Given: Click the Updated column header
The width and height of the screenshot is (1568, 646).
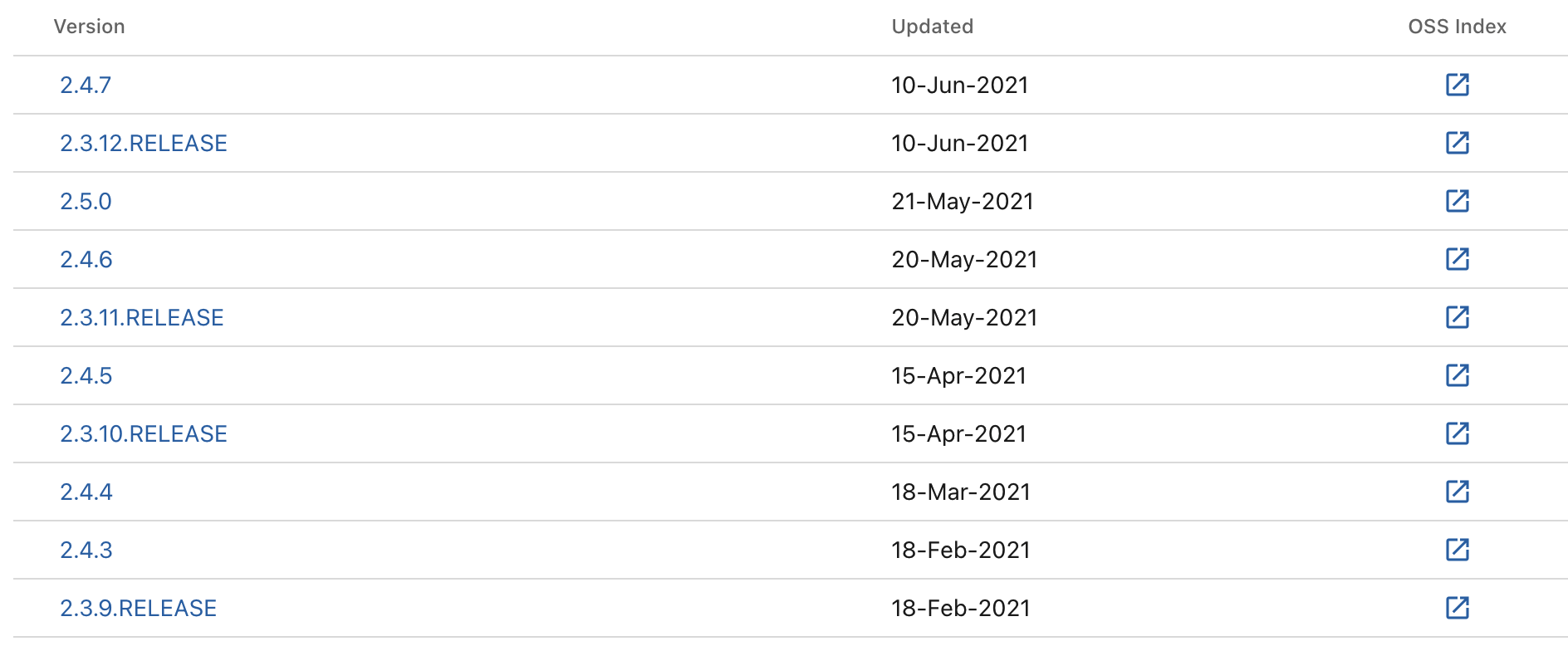Looking at the screenshot, I should point(932,27).
